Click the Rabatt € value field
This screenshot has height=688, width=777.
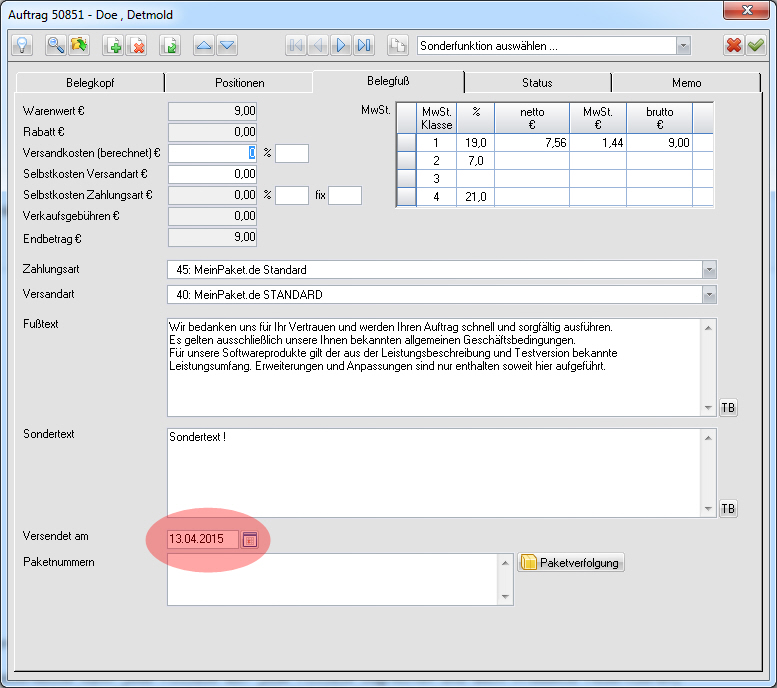click(x=213, y=132)
